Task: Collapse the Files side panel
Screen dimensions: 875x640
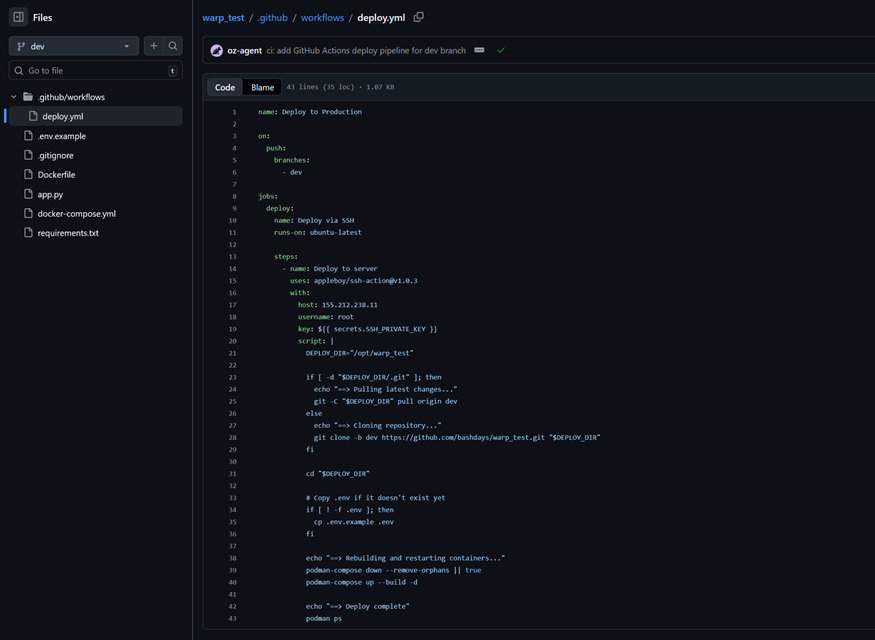Action: click(x=18, y=16)
